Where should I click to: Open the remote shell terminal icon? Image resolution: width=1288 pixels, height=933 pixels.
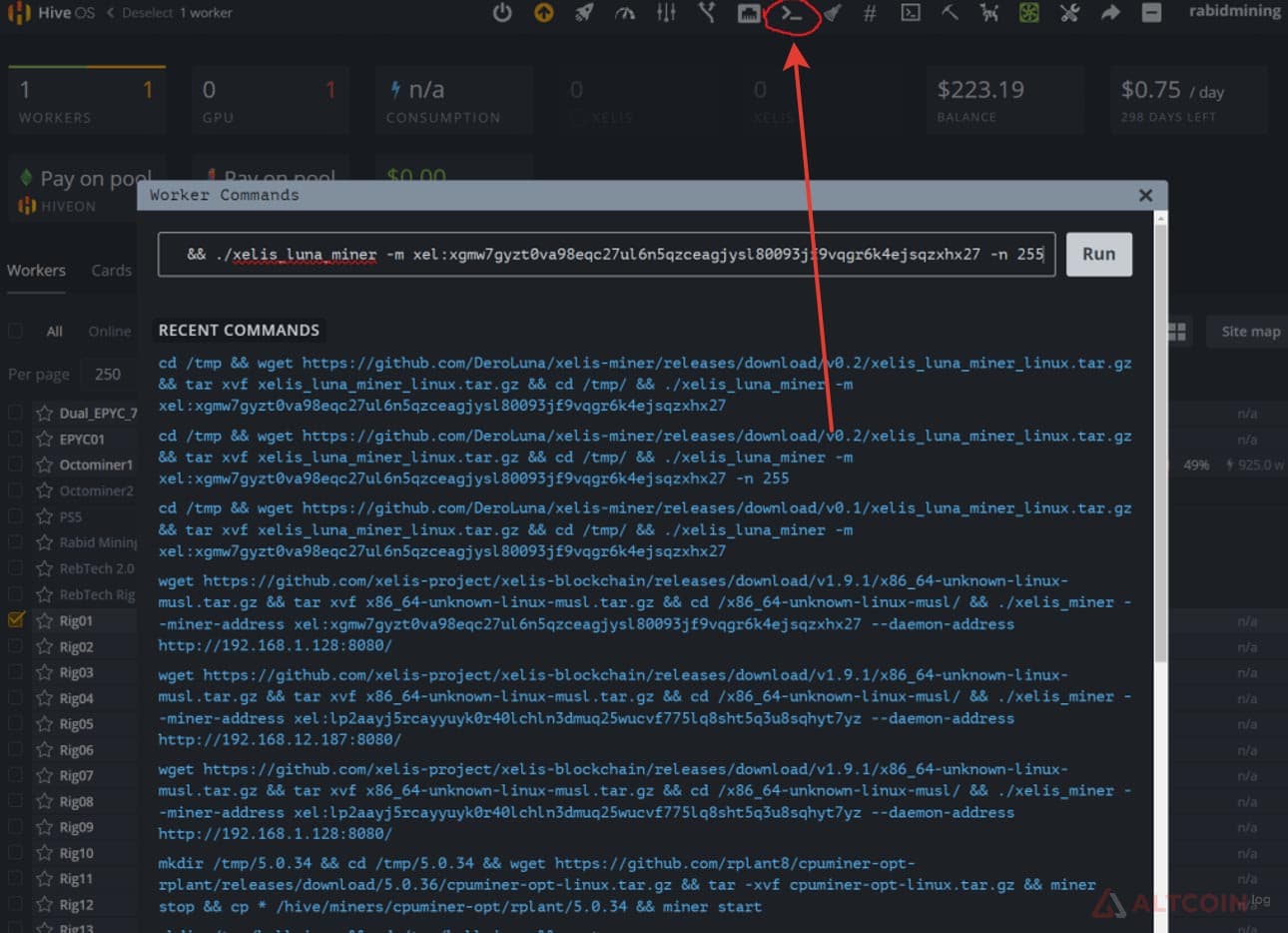[911, 13]
